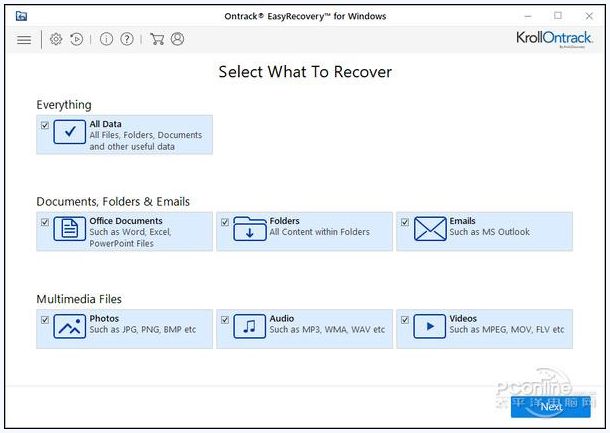The height and width of the screenshot is (433, 610).
Task: Open the user account icon
Action: (x=177, y=39)
